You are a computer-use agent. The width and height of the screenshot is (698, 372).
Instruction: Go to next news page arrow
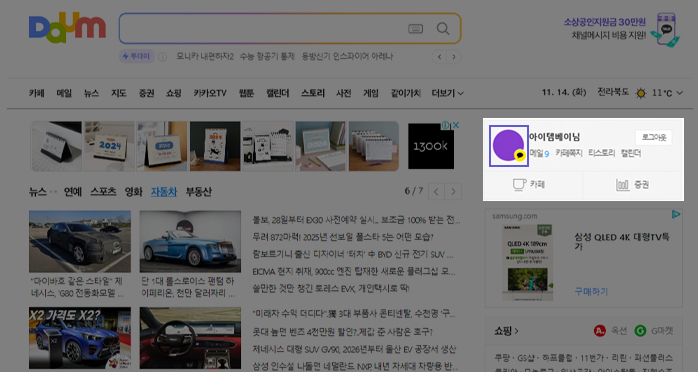(453, 192)
